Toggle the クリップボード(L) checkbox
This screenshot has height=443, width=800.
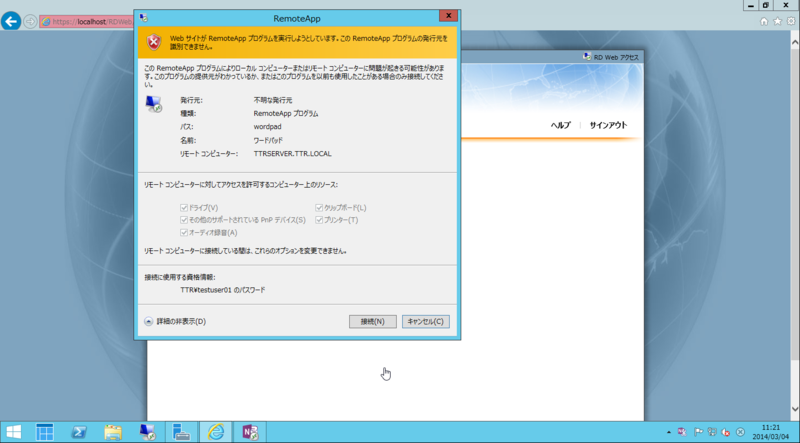(x=319, y=208)
